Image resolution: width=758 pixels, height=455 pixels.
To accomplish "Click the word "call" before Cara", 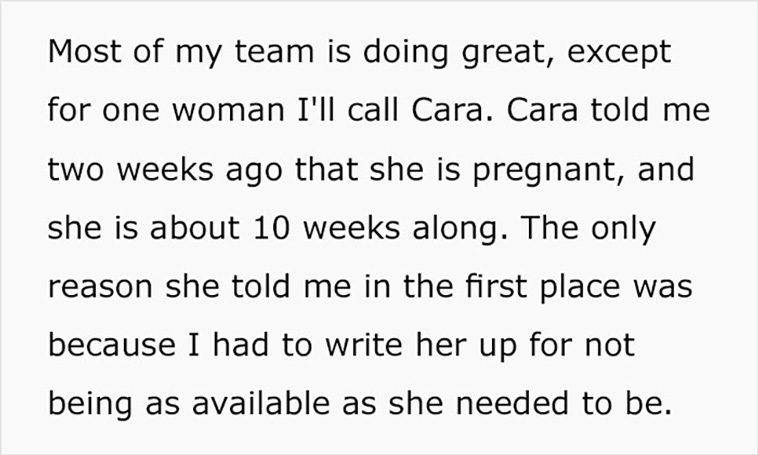I will [373, 109].
